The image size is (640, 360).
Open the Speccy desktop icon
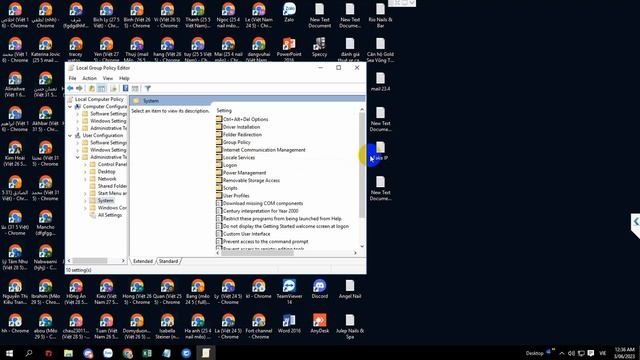click(320, 47)
